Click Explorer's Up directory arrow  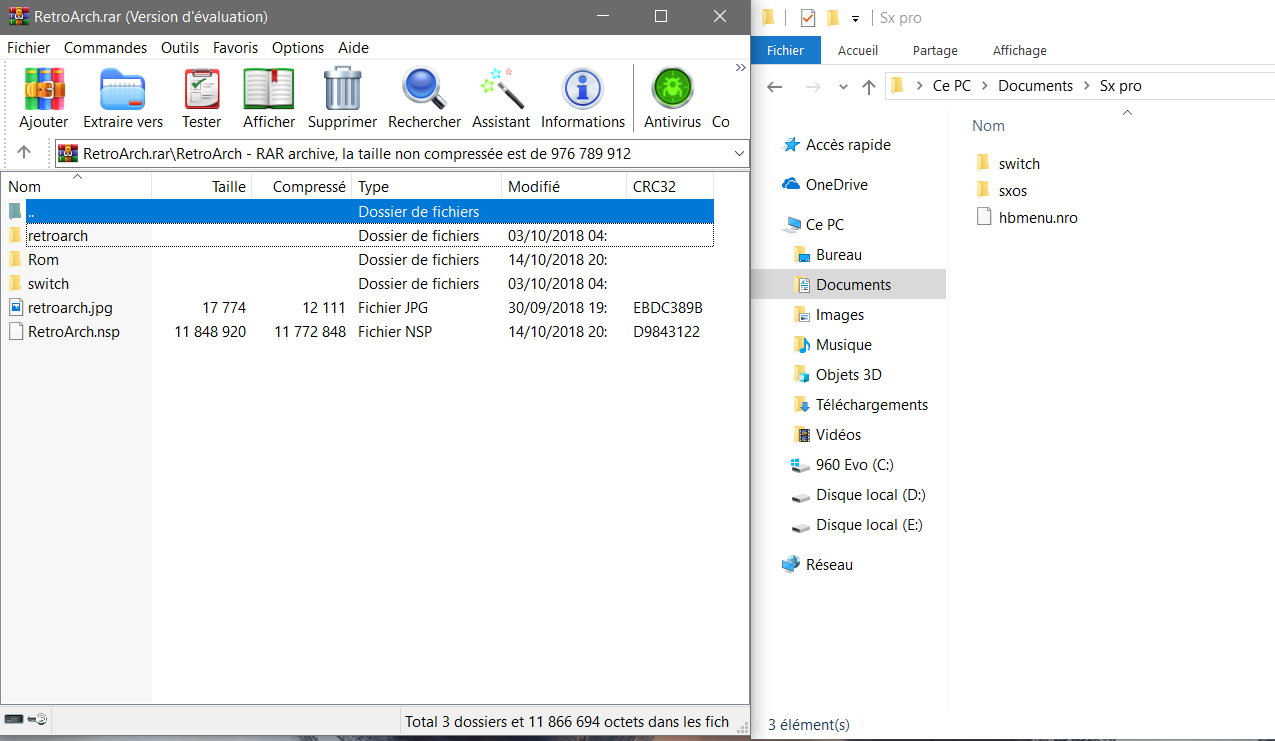[x=869, y=87]
